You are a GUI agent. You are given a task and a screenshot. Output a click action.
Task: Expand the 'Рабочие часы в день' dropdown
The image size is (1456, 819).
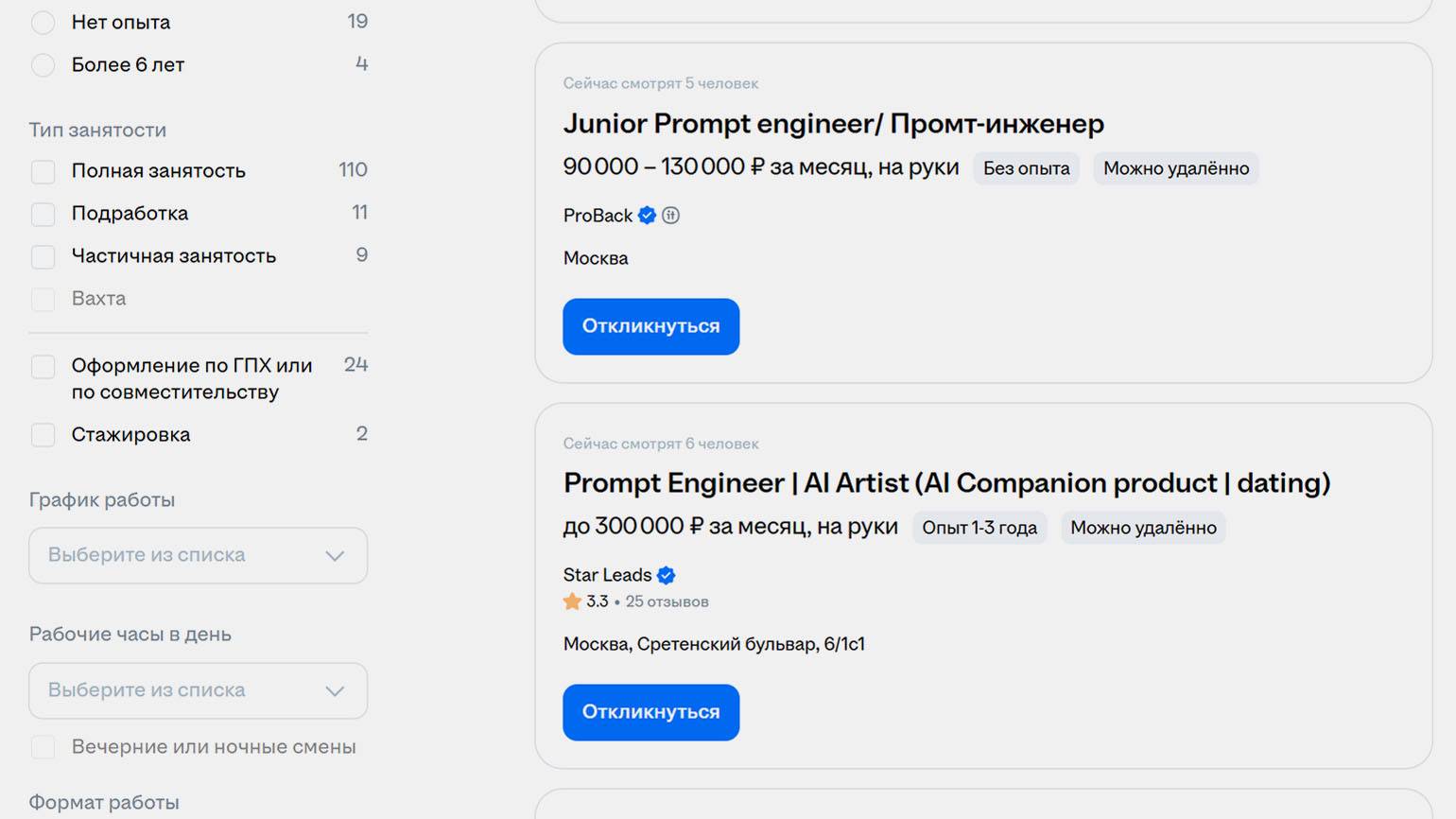click(198, 690)
